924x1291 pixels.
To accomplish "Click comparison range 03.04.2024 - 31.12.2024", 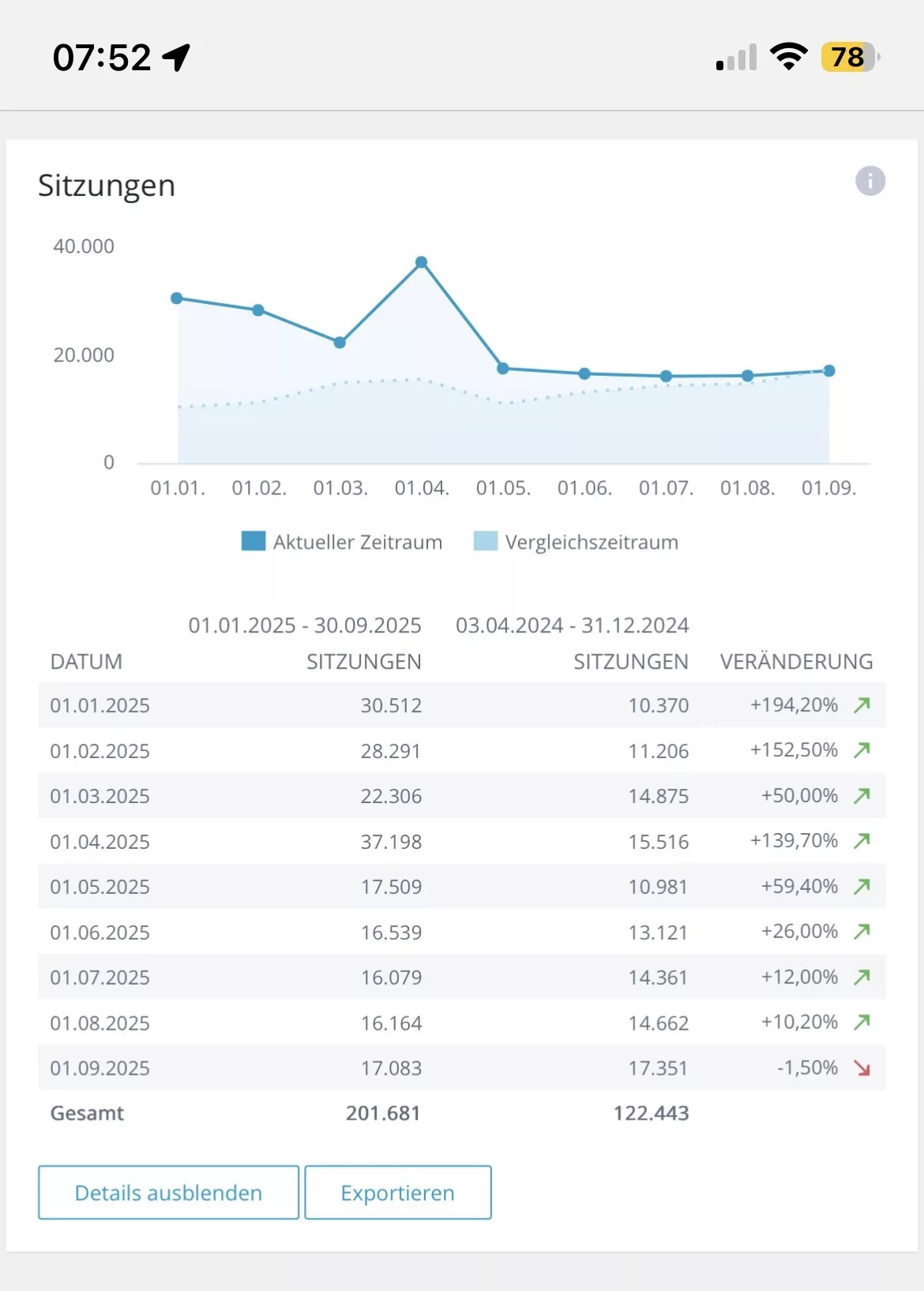I will point(572,625).
